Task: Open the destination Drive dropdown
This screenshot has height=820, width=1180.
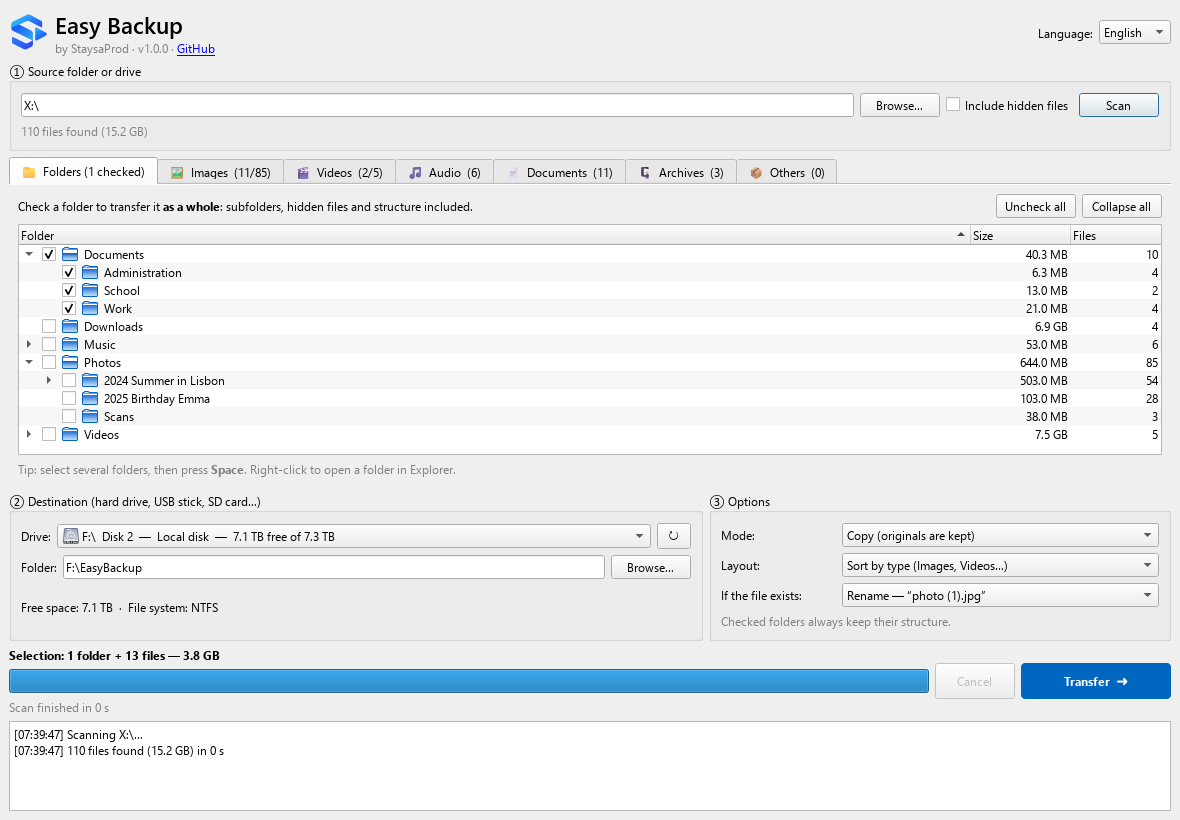Action: [354, 536]
